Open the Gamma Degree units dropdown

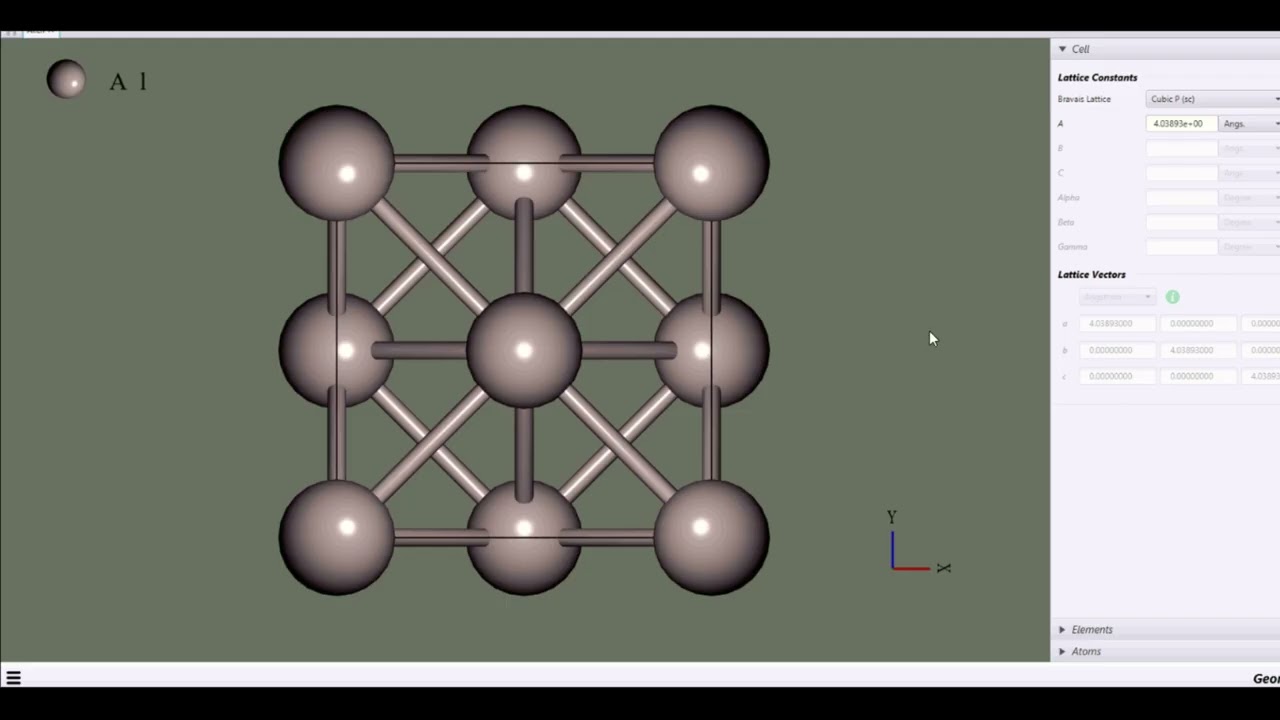click(1250, 246)
